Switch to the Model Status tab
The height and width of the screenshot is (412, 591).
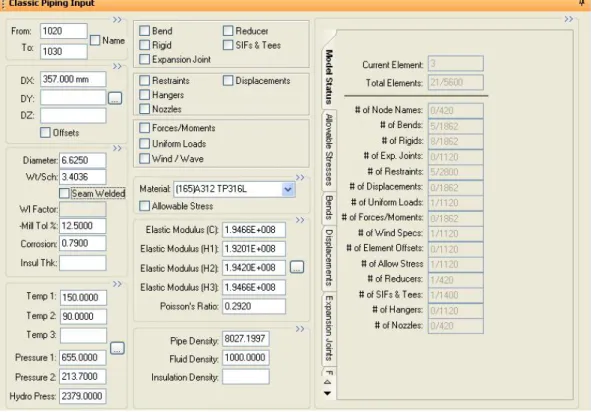[x=329, y=77]
